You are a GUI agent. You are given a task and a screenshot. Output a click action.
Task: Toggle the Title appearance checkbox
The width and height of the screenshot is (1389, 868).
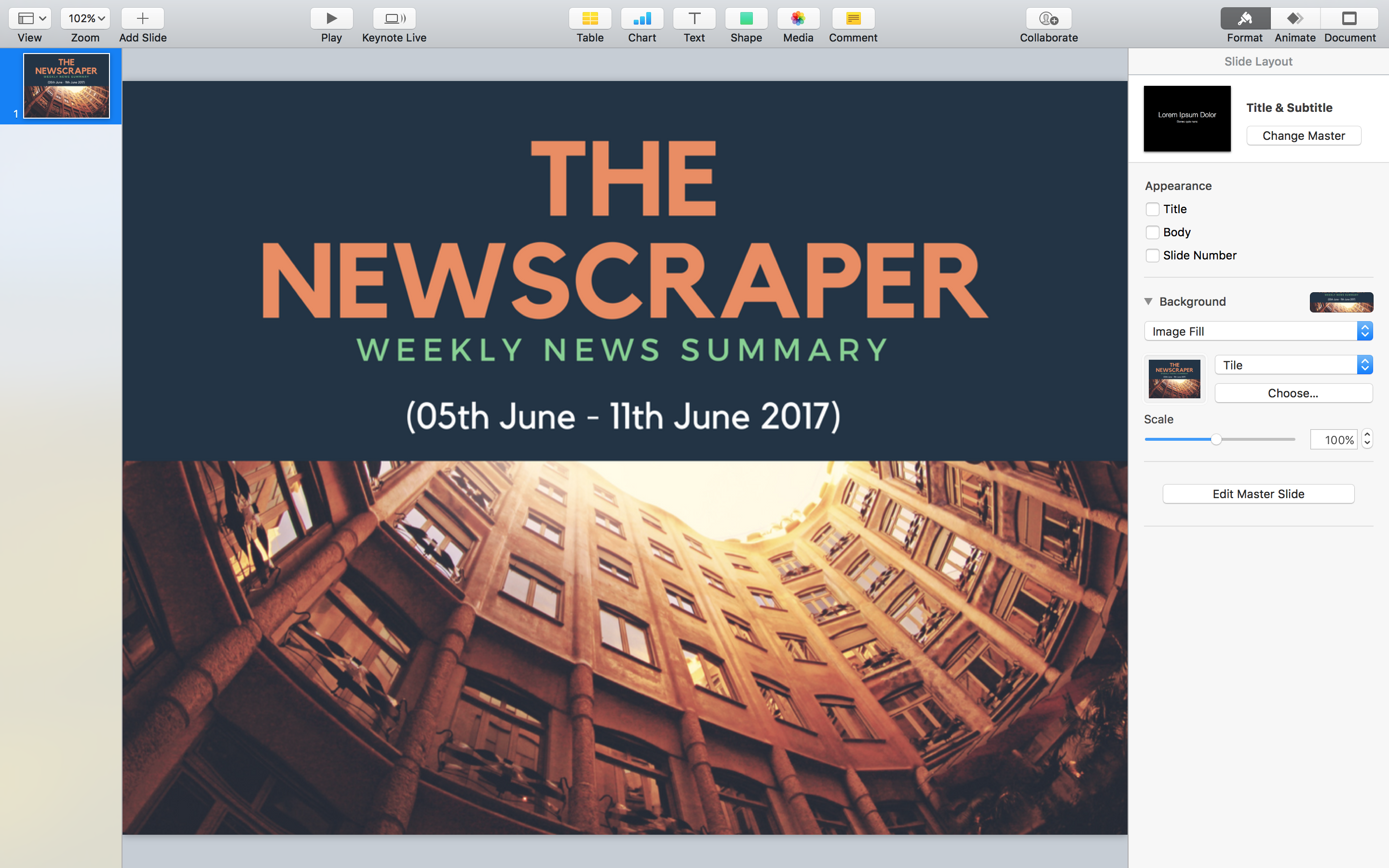pyautogui.click(x=1152, y=209)
